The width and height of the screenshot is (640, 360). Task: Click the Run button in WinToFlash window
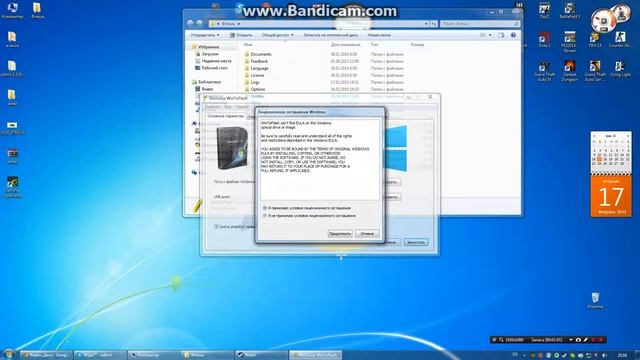click(x=416, y=242)
